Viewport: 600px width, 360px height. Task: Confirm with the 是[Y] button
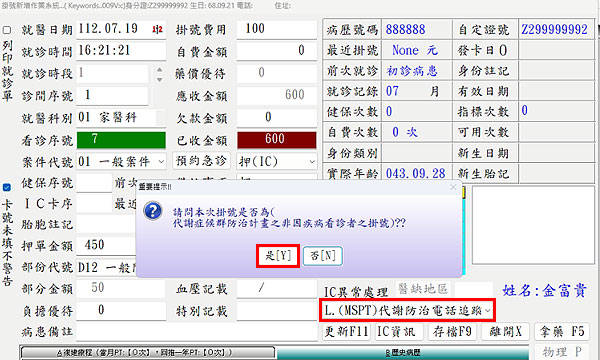(278, 256)
